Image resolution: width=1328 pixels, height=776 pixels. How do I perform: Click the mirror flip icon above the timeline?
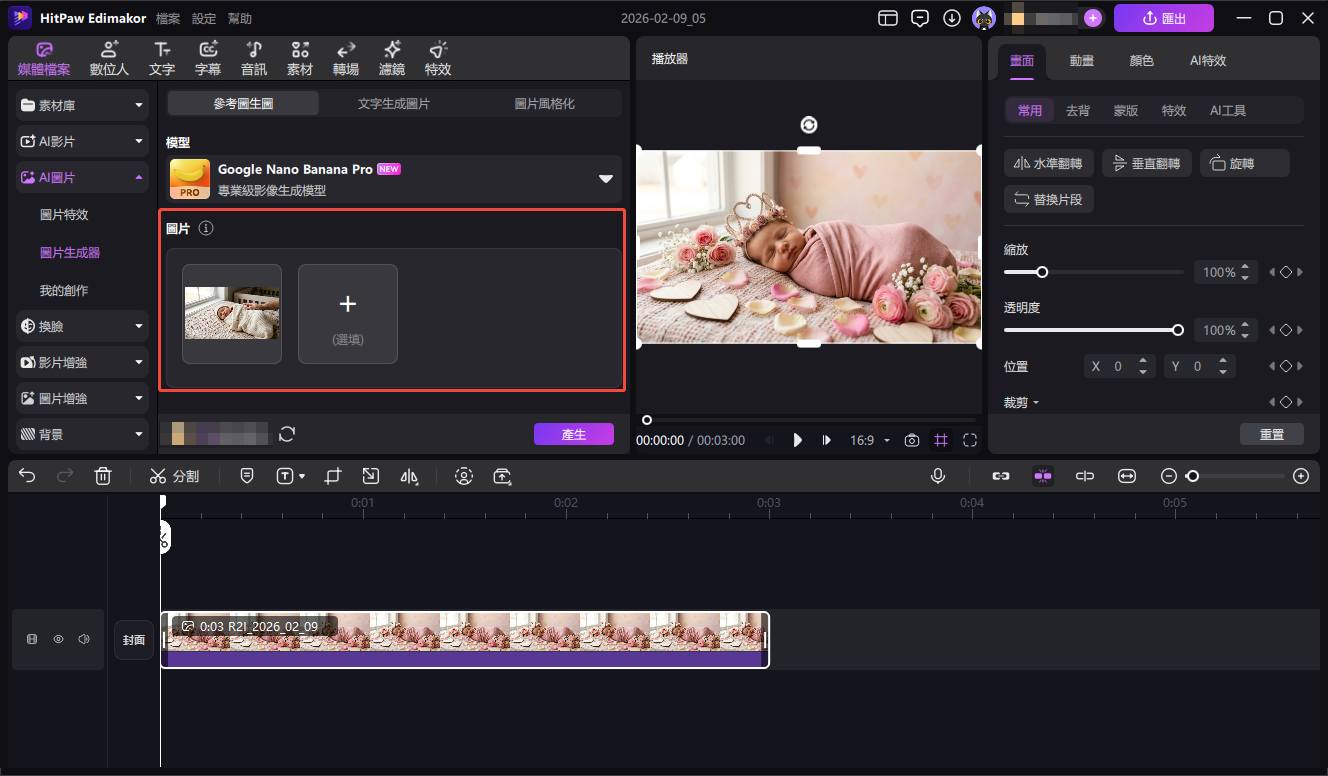point(409,477)
